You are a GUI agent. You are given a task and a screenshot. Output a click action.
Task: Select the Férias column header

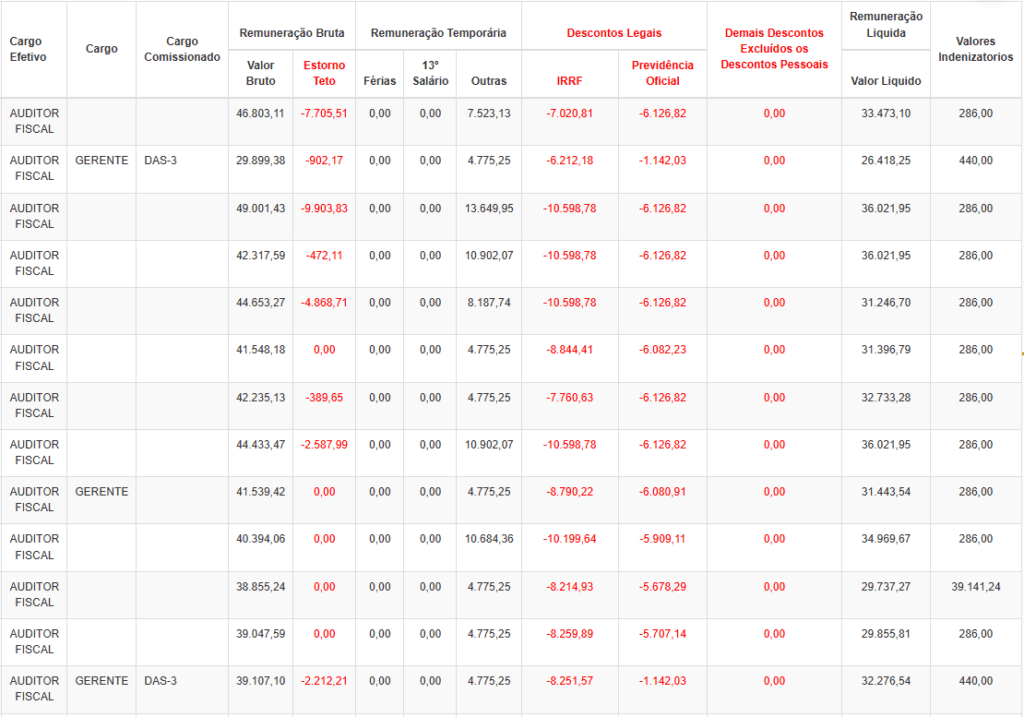click(380, 81)
